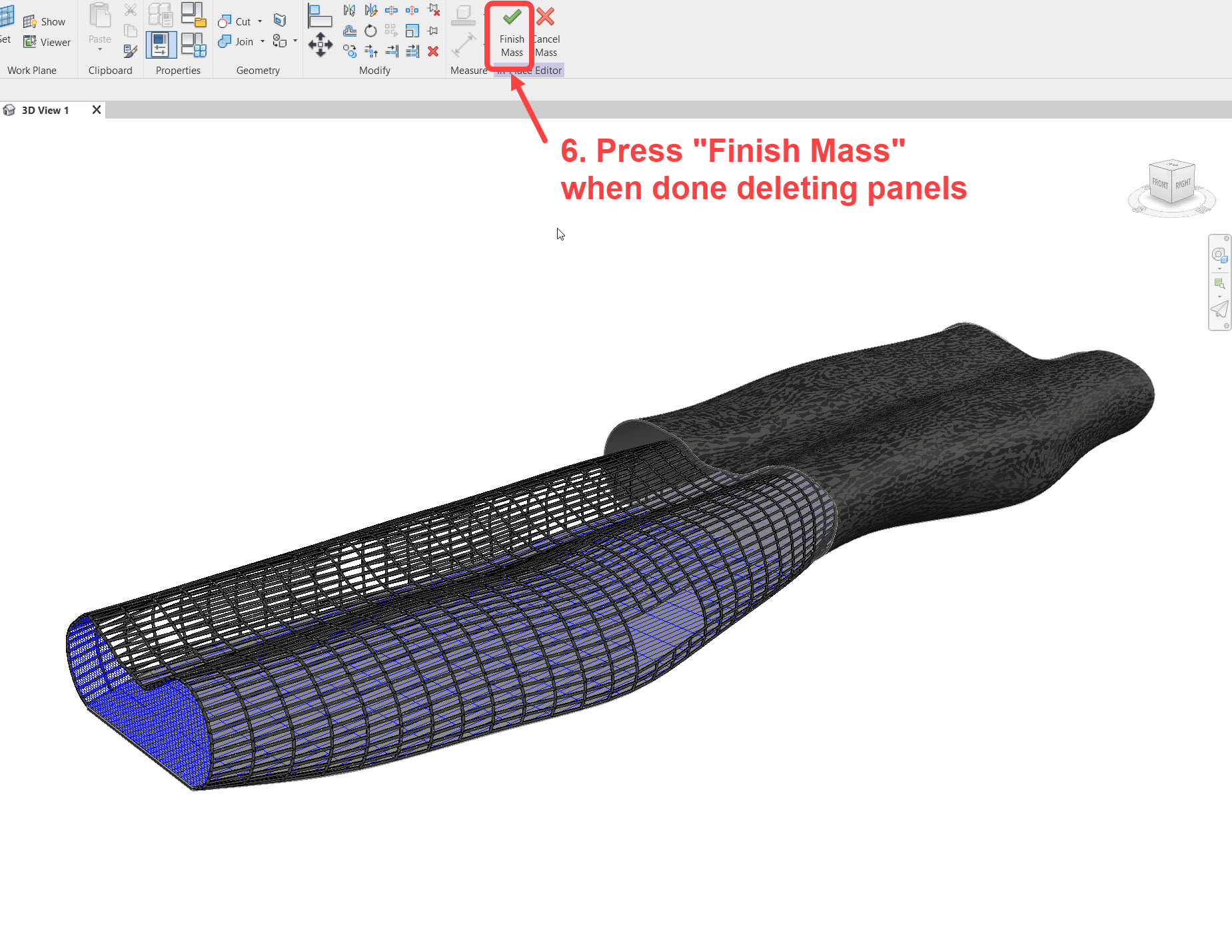Select the Move tool
Viewport: 1232px width, 952px height.
(x=320, y=45)
